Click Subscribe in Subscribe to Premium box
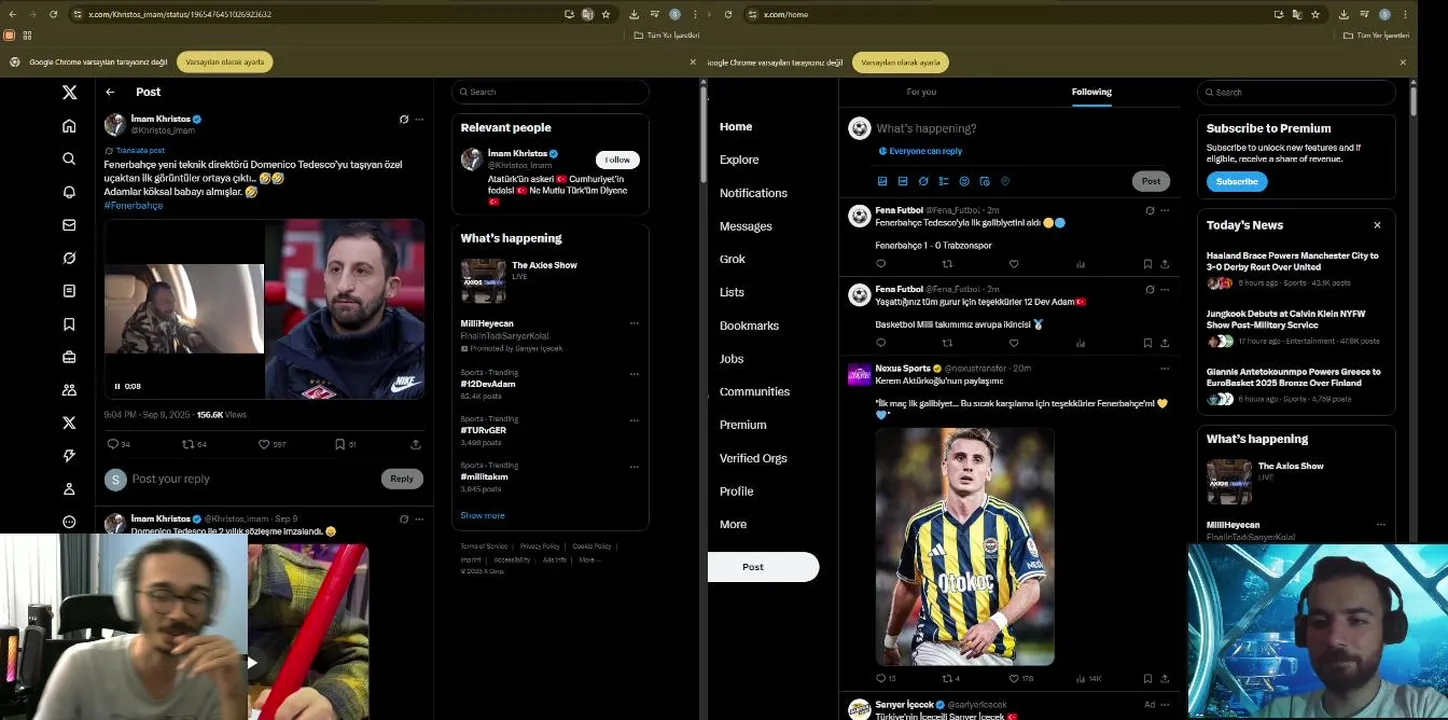The width and height of the screenshot is (1448, 720). tap(1236, 182)
